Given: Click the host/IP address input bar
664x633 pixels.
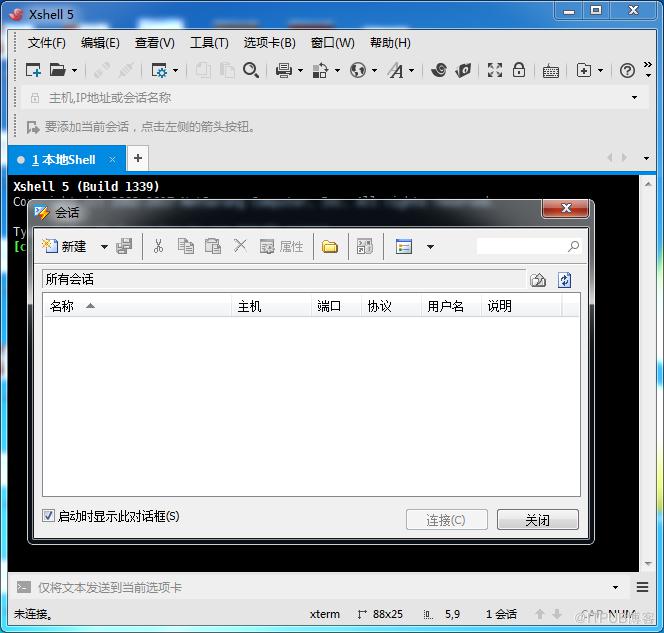Looking at the screenshot, I should pos(335,98).
